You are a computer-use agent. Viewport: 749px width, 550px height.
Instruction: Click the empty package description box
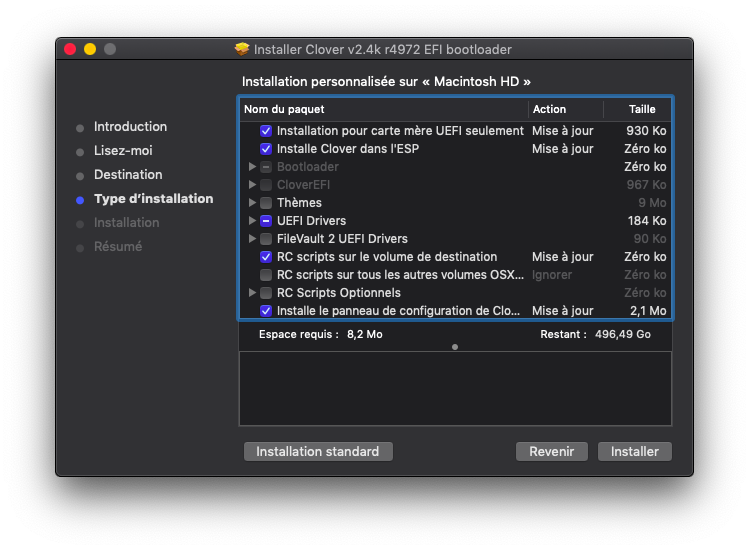[x=455, y=388]
